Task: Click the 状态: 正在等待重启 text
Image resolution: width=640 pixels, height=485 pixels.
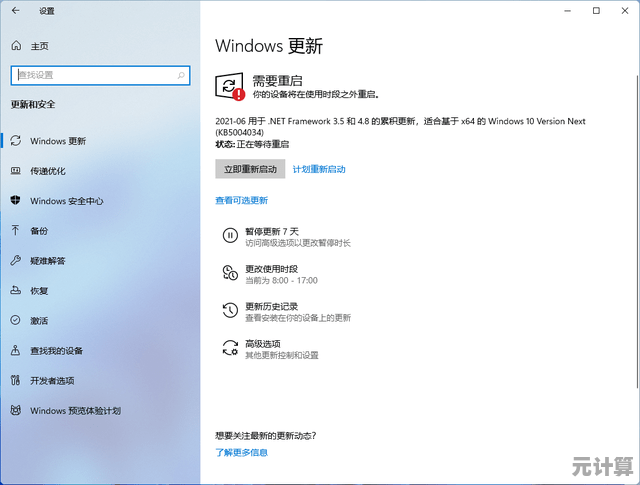Action: coord(252,144)
